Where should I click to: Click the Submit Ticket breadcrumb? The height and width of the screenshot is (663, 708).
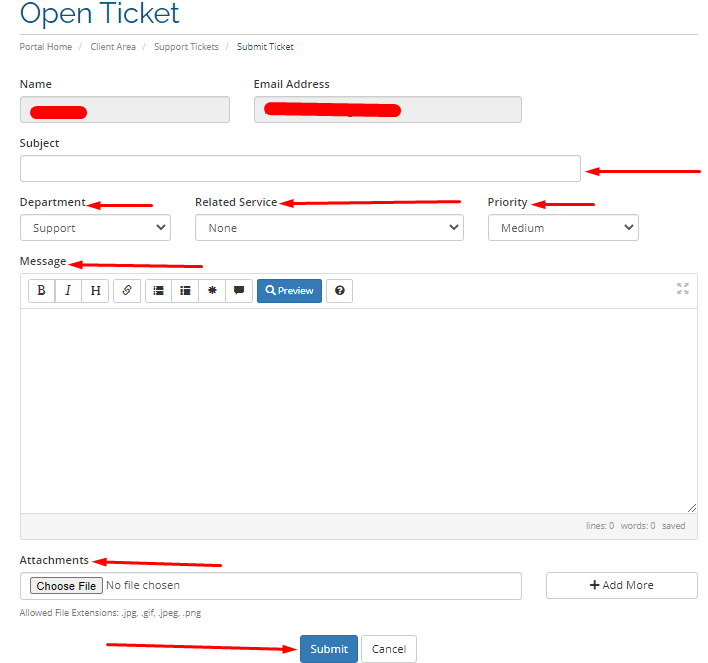[x=265, y=47]
